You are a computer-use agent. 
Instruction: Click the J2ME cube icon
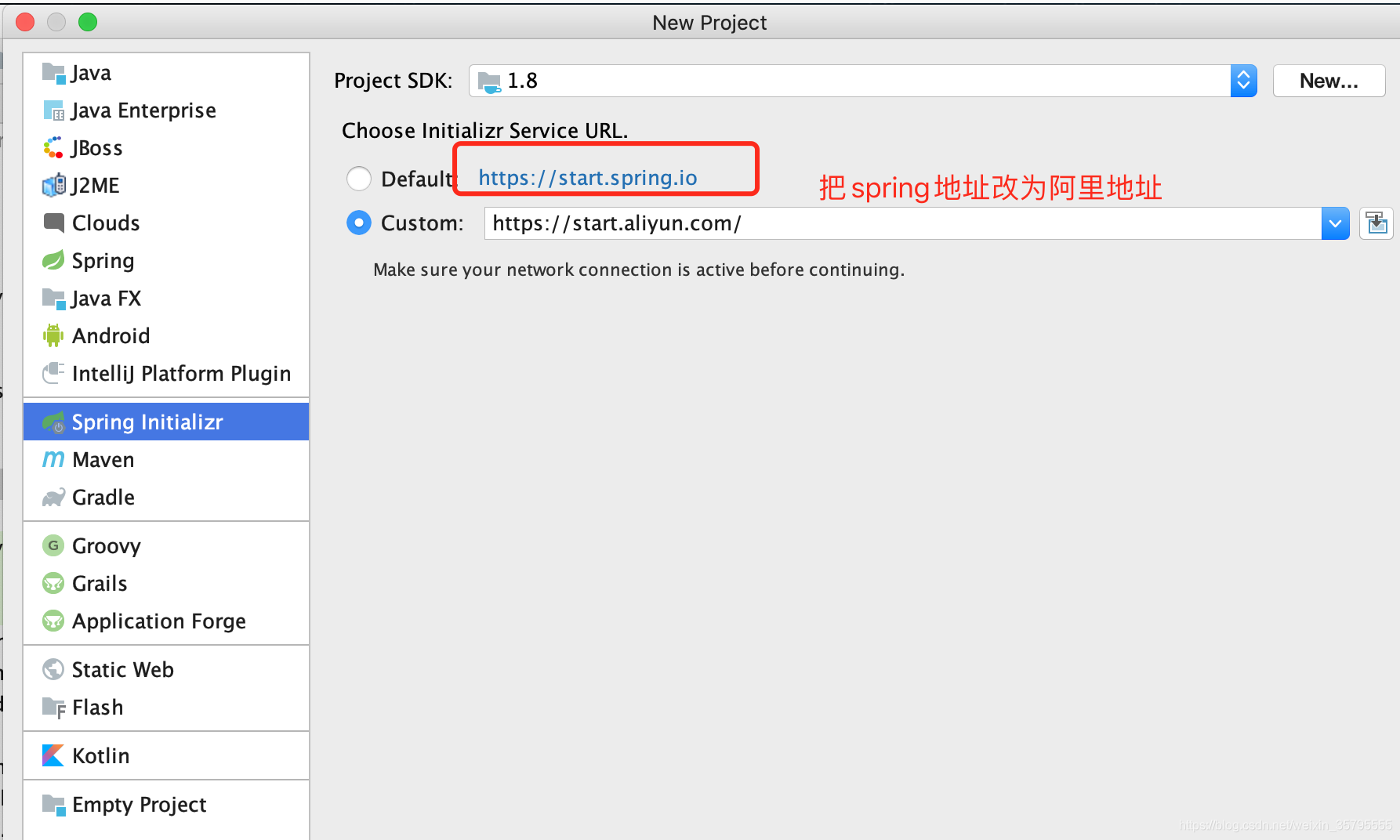[53, 186]
